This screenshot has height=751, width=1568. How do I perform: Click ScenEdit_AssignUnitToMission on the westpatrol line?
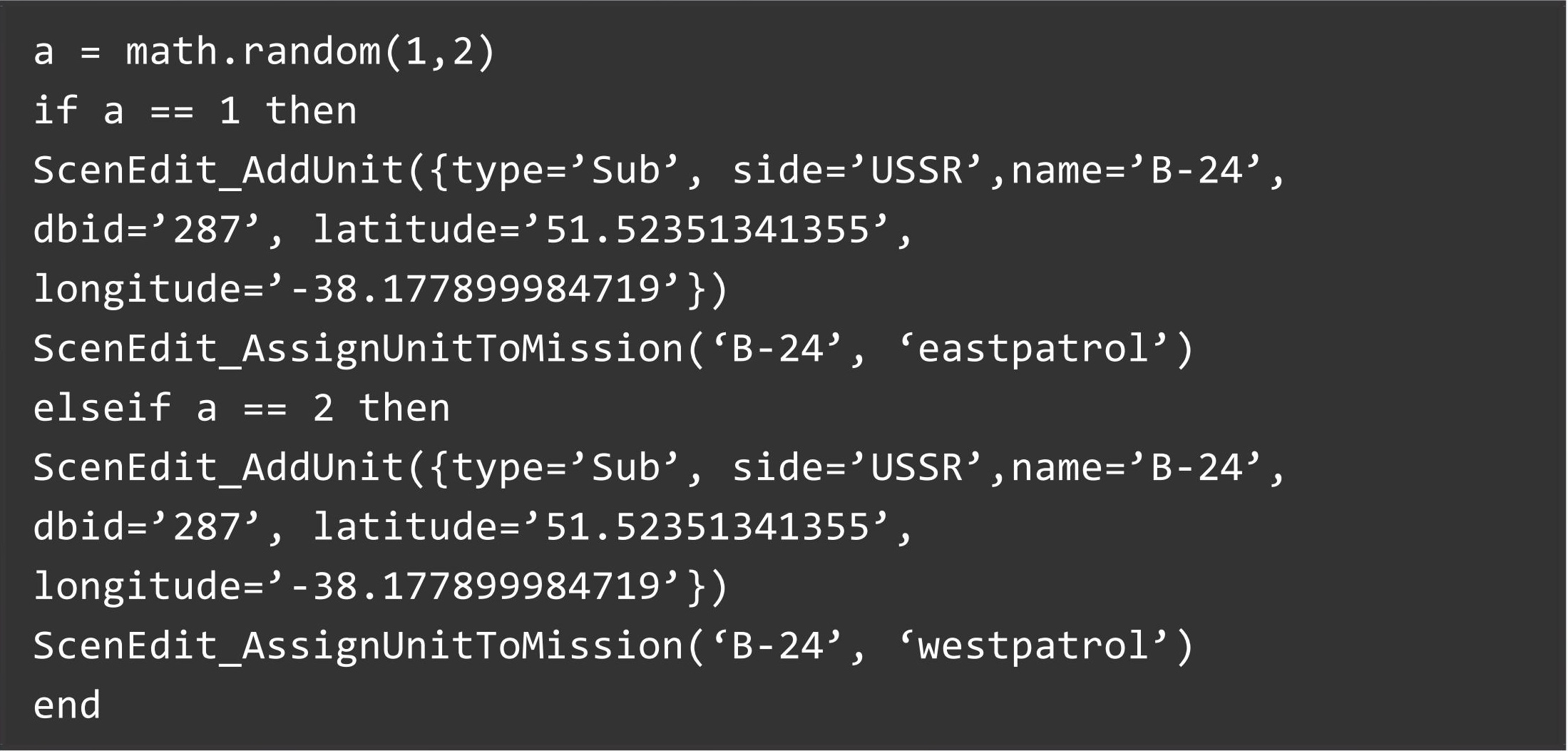(359, 647)
